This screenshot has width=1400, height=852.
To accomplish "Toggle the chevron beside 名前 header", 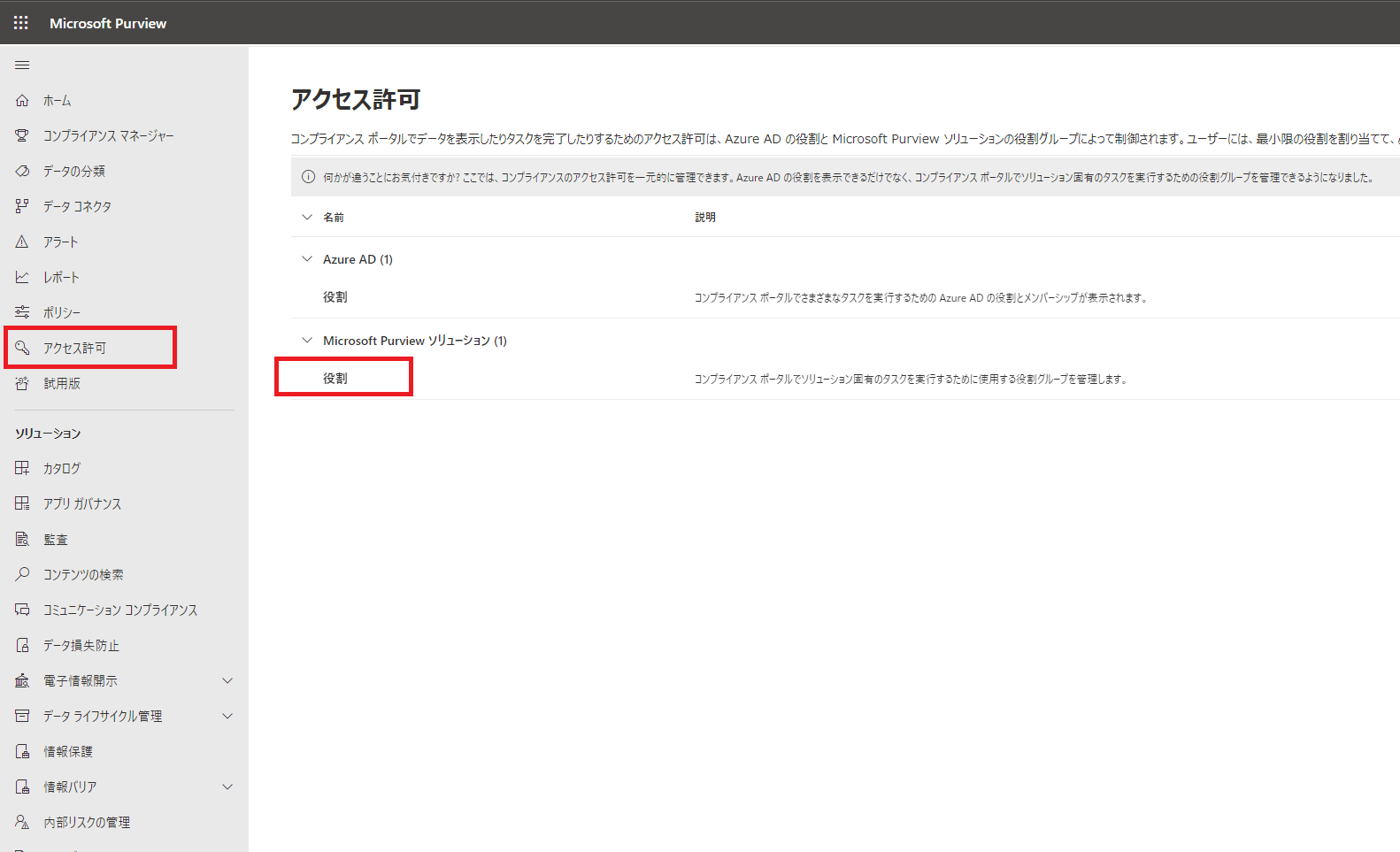I will pyautogui.click(x=307, y=218).
